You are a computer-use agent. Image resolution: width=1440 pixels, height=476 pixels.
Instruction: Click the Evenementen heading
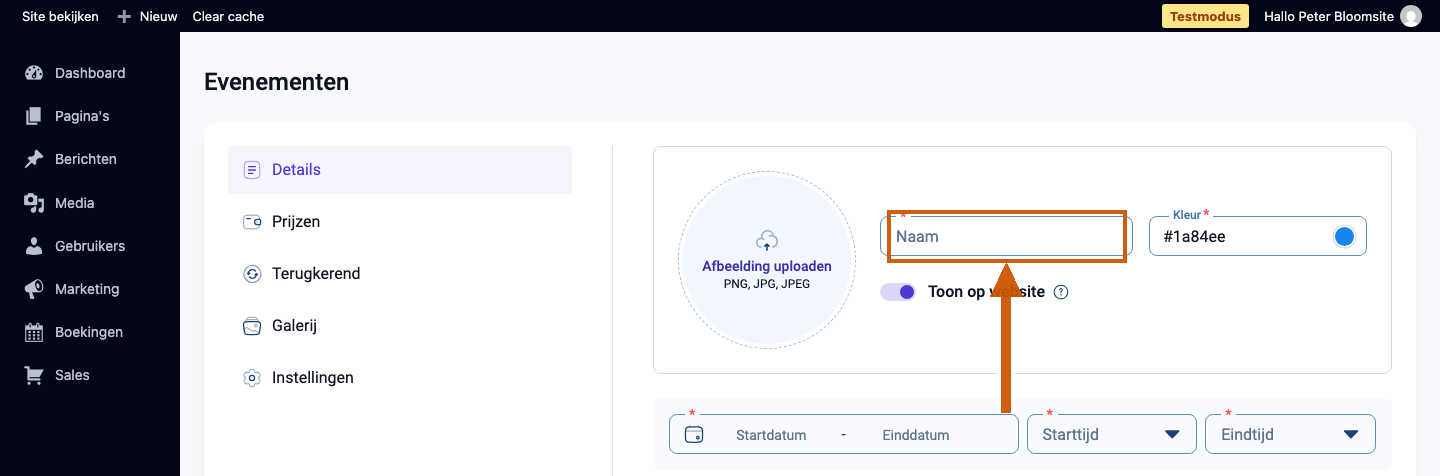pyautogui.click(x=277, y=82)
